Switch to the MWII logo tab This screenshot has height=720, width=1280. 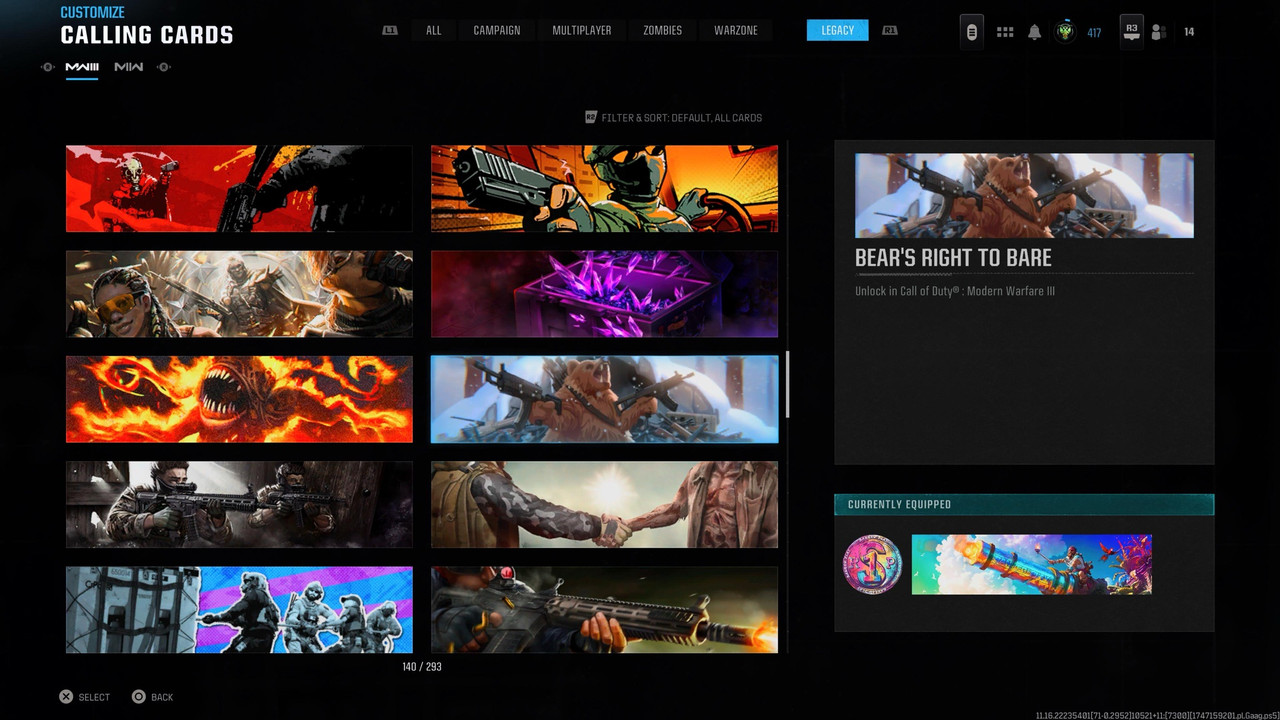click(129, 67)
